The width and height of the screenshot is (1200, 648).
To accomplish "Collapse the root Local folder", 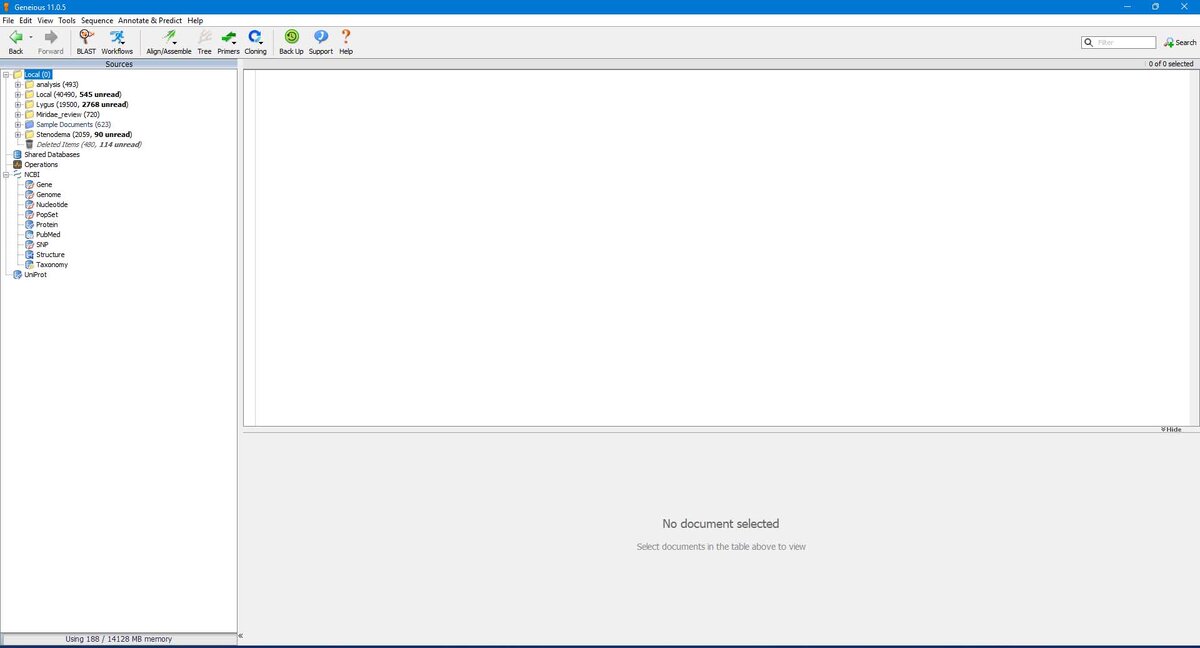I will pos(6,75).
